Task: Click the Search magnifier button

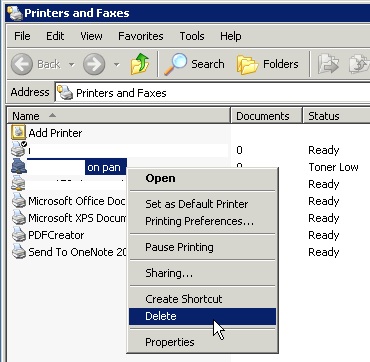Action: (194, 64)
